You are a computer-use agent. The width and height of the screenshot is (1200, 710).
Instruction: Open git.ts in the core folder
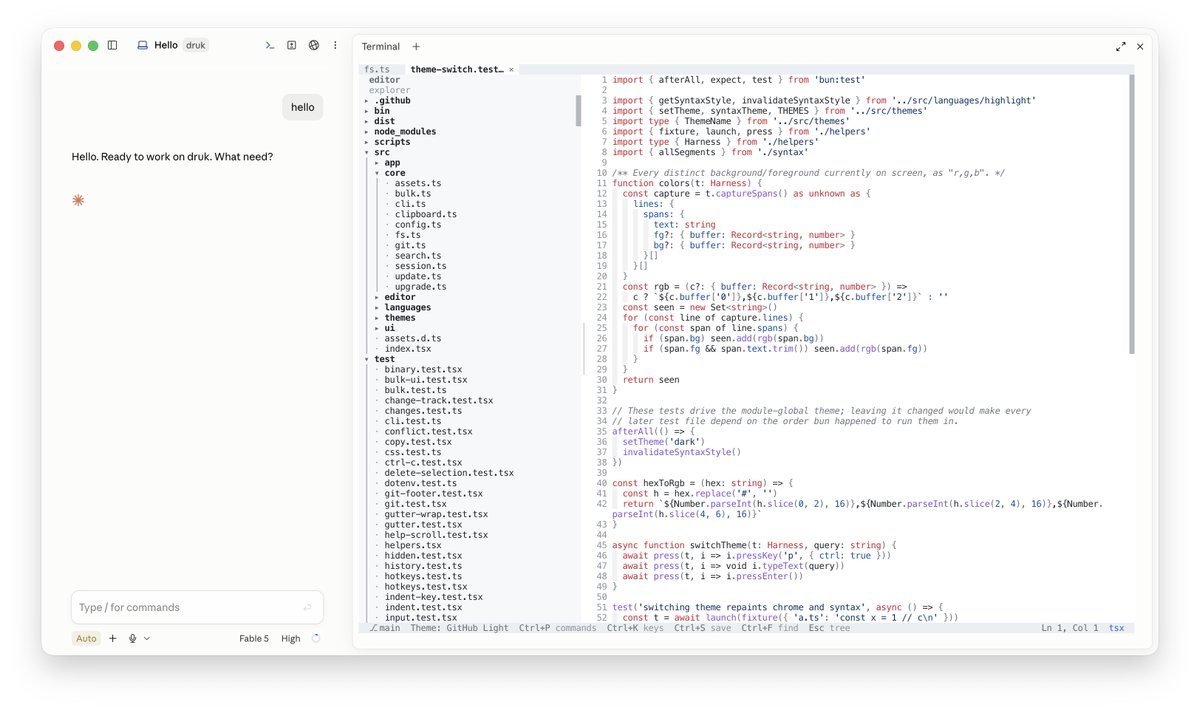pyautogui.click(x=410, y=245)
